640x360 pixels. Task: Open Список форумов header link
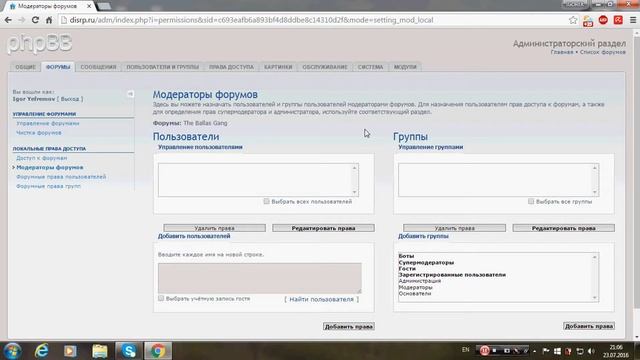point(603,52)
